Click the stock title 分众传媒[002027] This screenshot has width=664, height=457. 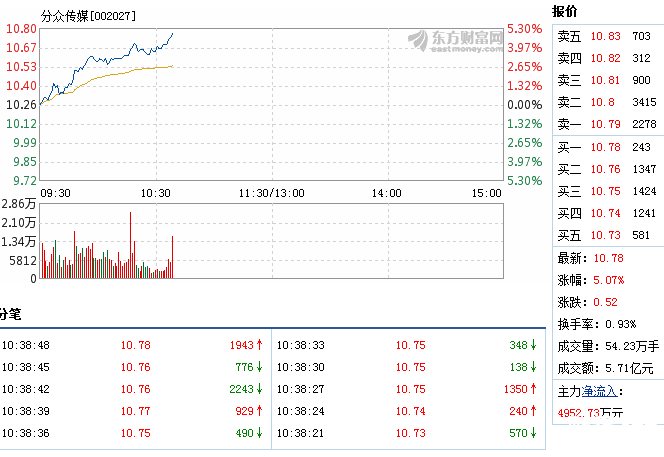88,16
